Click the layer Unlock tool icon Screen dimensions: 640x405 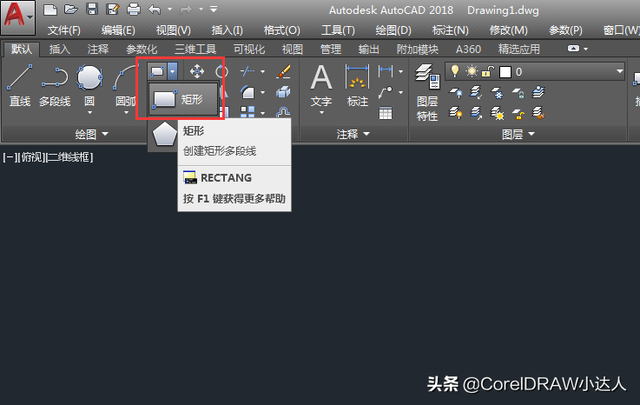coord(518,113)
